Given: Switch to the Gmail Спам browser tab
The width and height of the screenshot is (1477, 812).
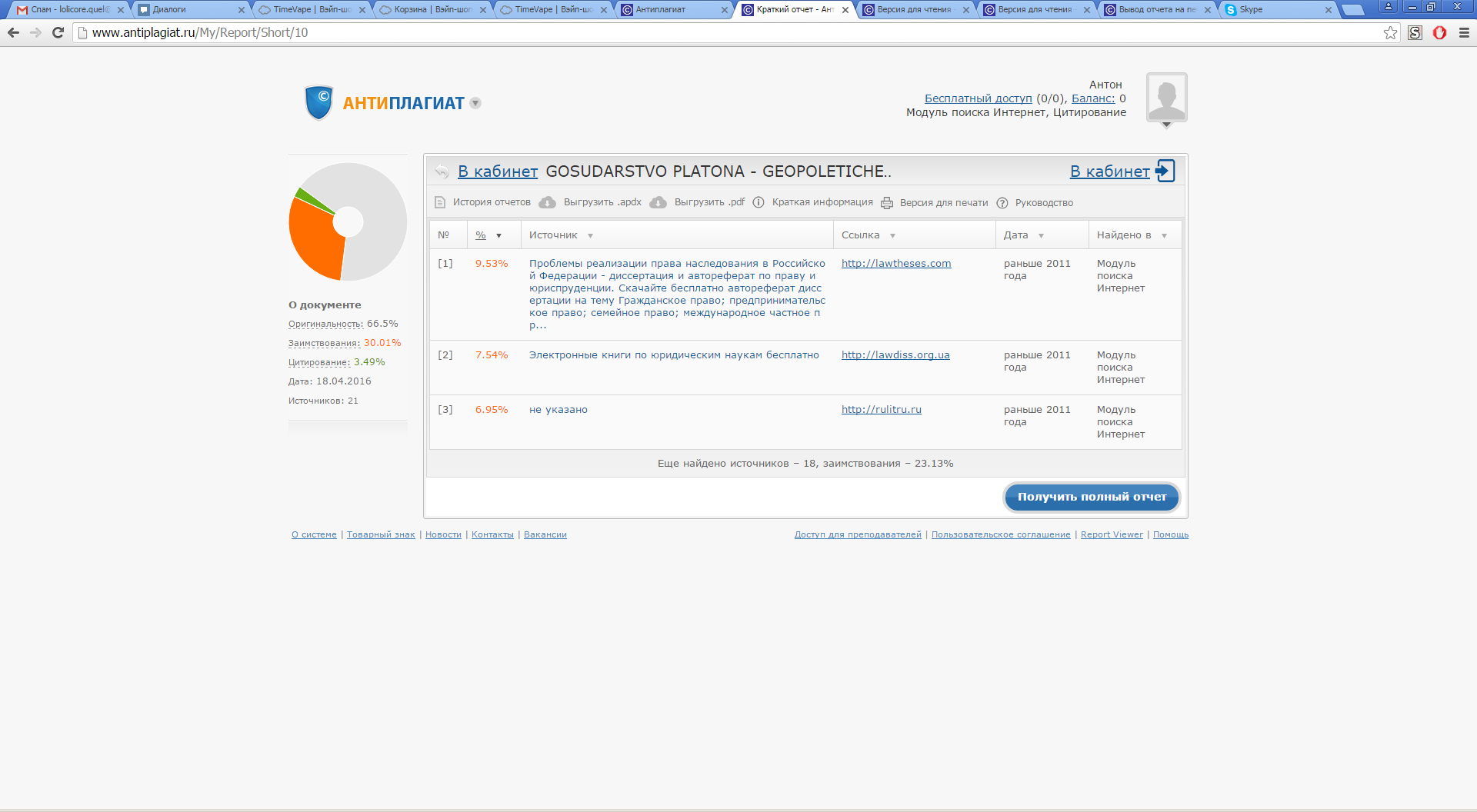Looking at the screenshot, I should pyautogui.click(x=69, y=9).
